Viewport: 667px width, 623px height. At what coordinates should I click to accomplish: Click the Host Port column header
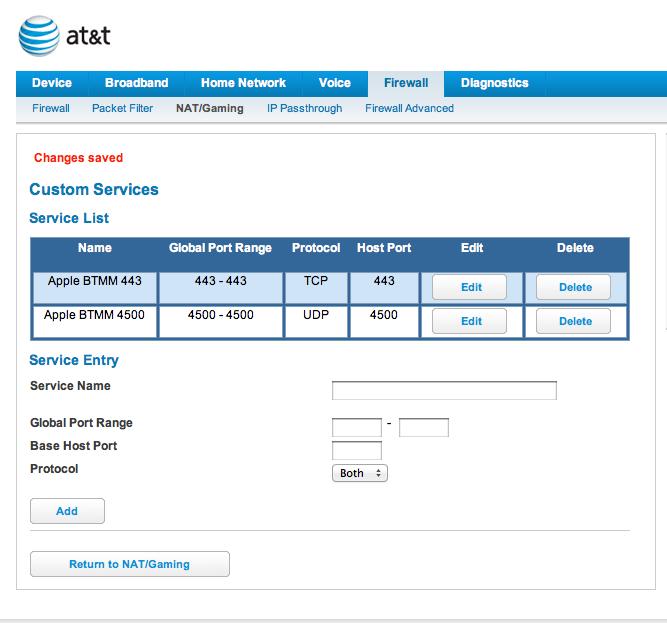coord(384,248)
